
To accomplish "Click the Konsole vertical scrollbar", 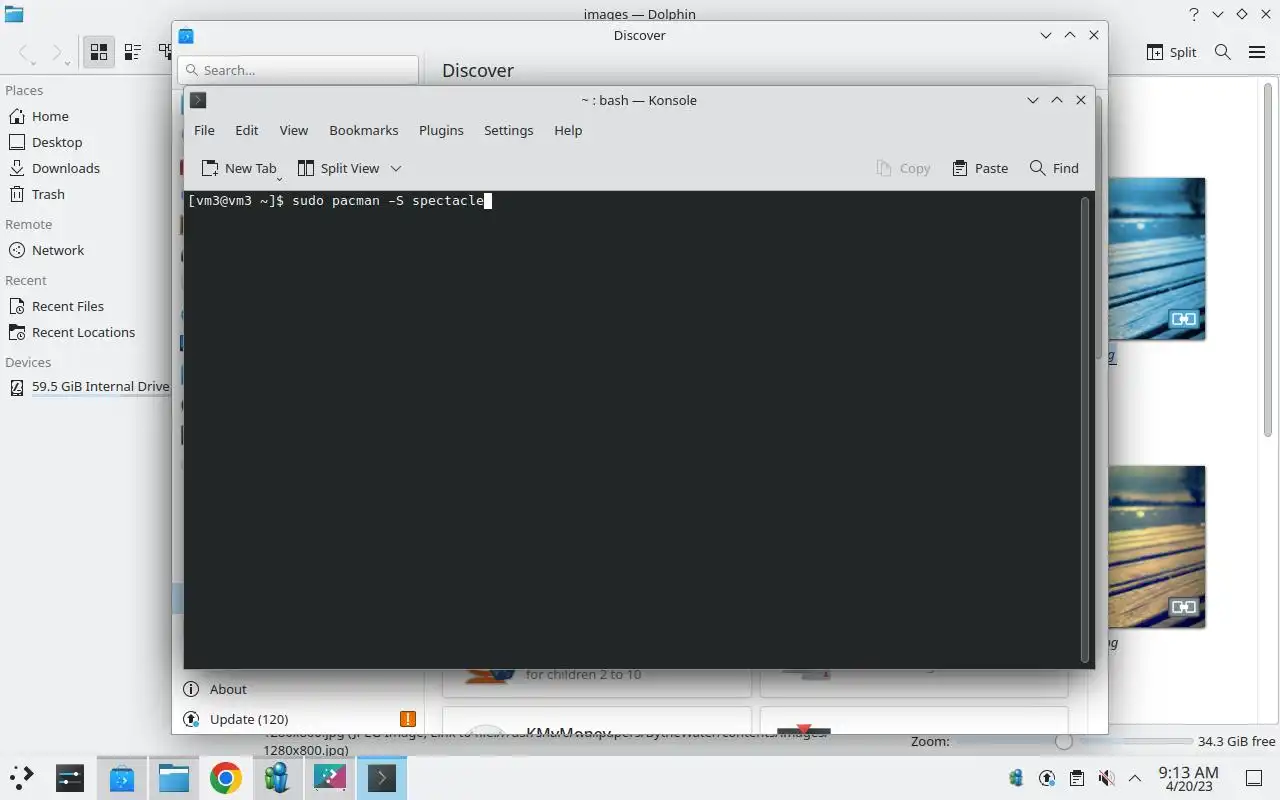I will [x=1085, y=430].
